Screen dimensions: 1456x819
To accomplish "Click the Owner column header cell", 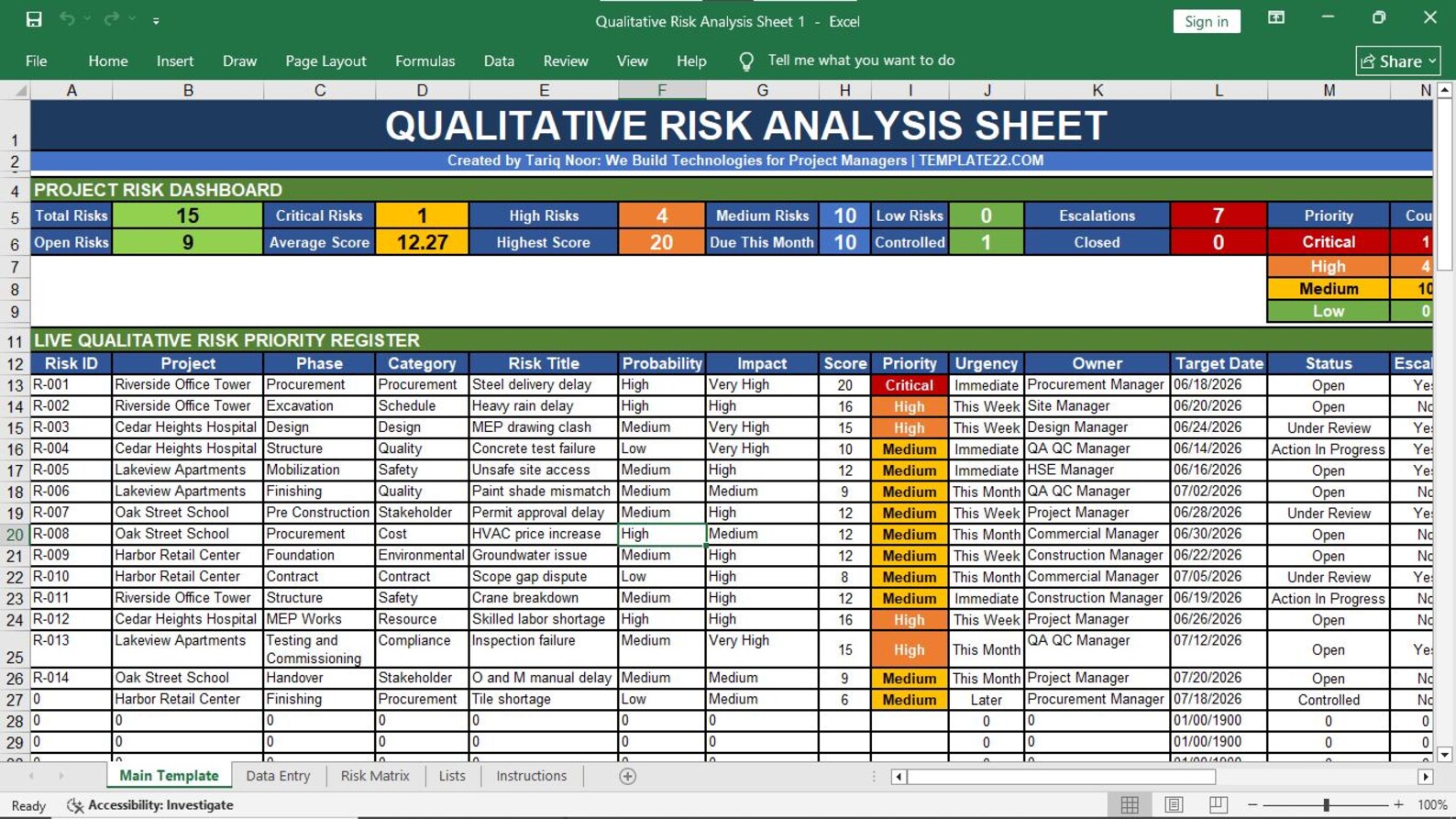I will point(1098,363).
